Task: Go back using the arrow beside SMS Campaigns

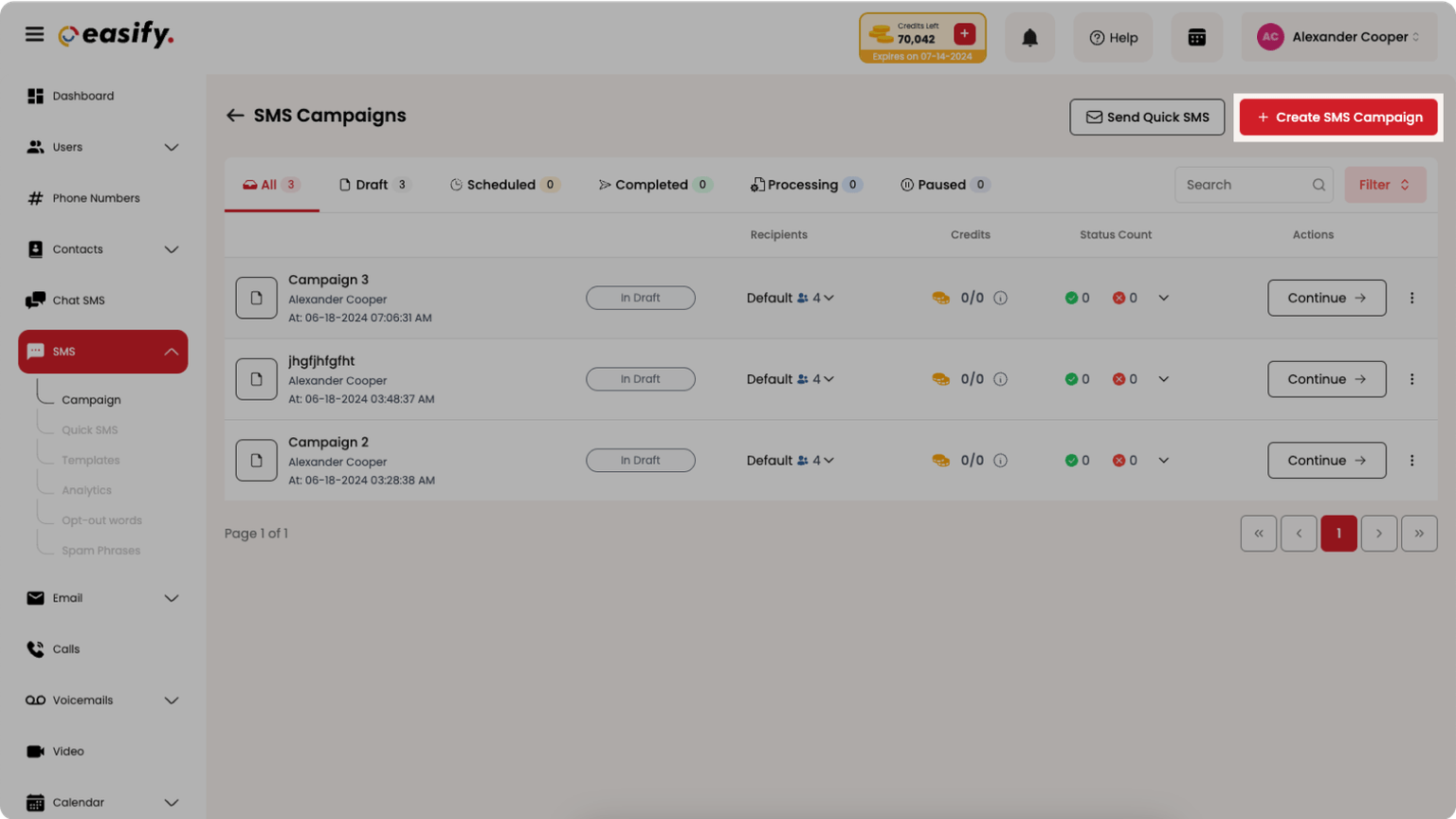Action: click(x=235, y=116)
